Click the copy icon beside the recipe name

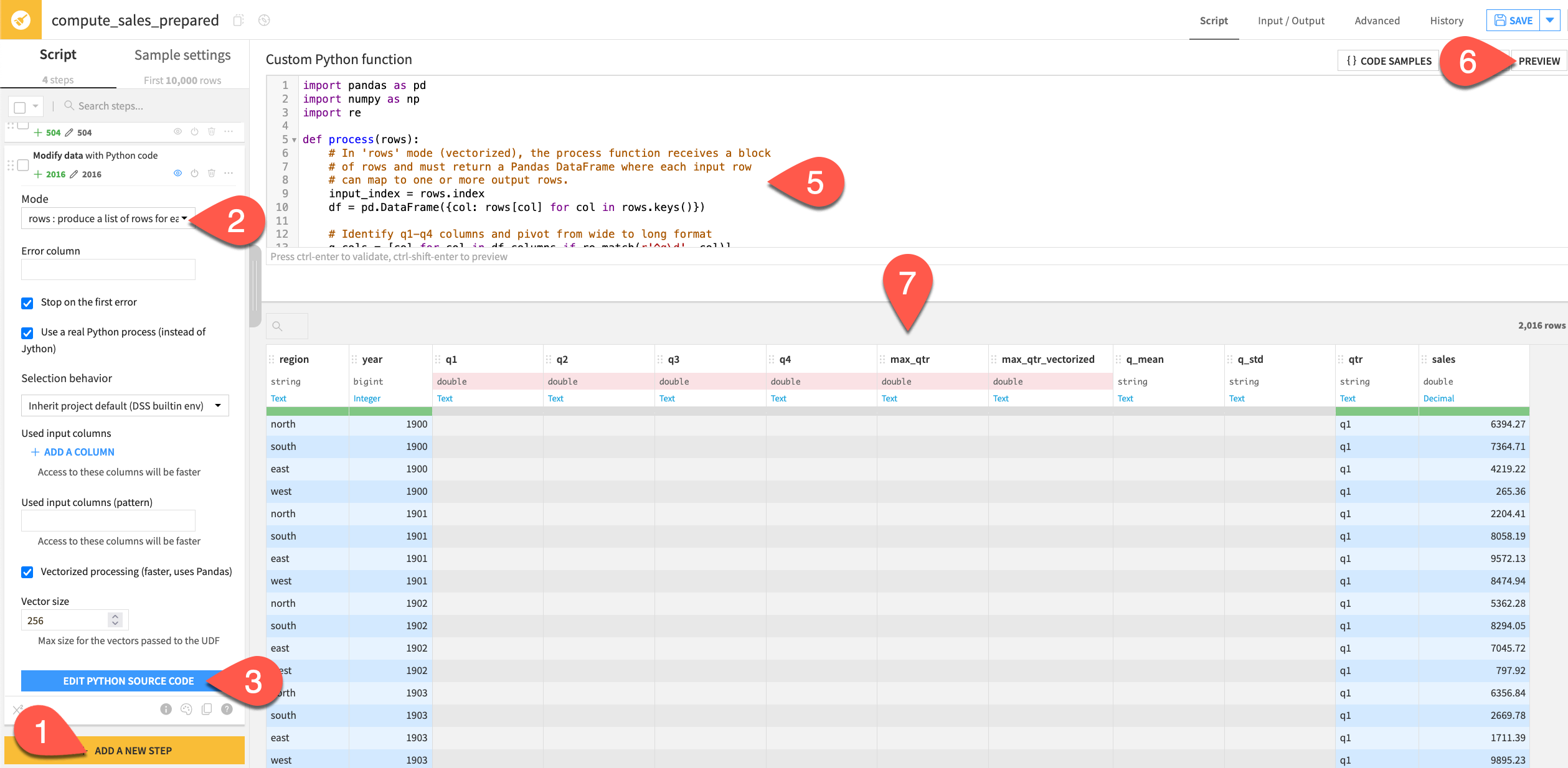[238, 21]
